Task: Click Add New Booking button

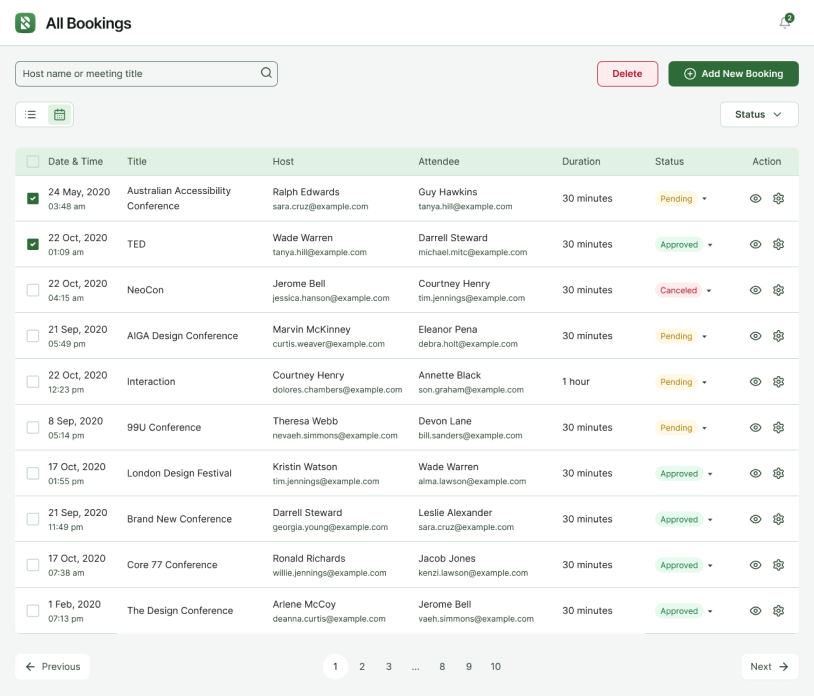Action: pyautogui.click(x=733, y=74)
